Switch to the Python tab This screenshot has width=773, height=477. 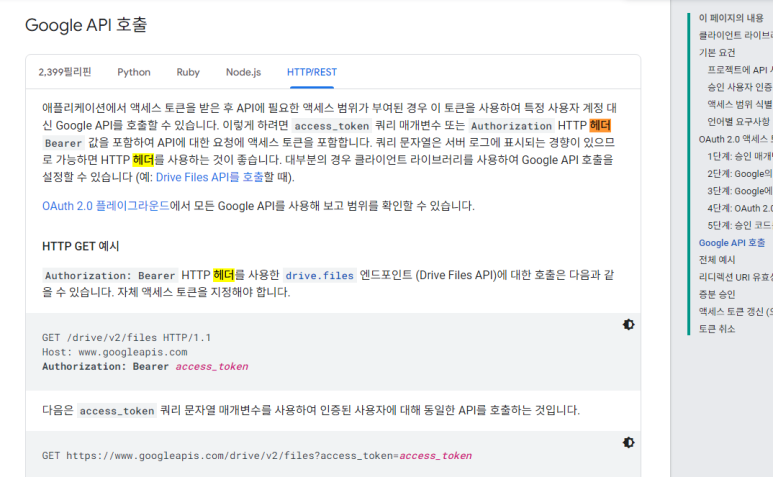coord(134,72)
